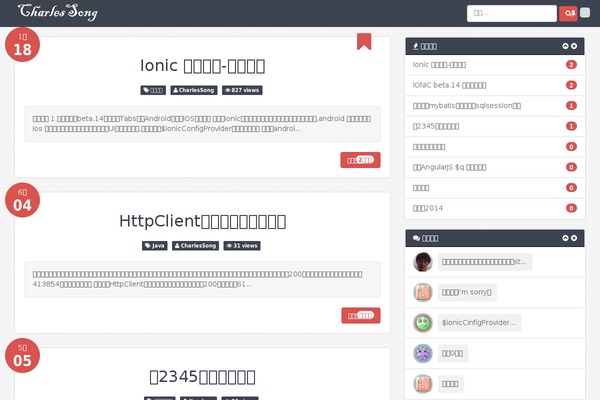Click the 827 views badge
This screenshot has height=400, width=600.
click(242, 90)
